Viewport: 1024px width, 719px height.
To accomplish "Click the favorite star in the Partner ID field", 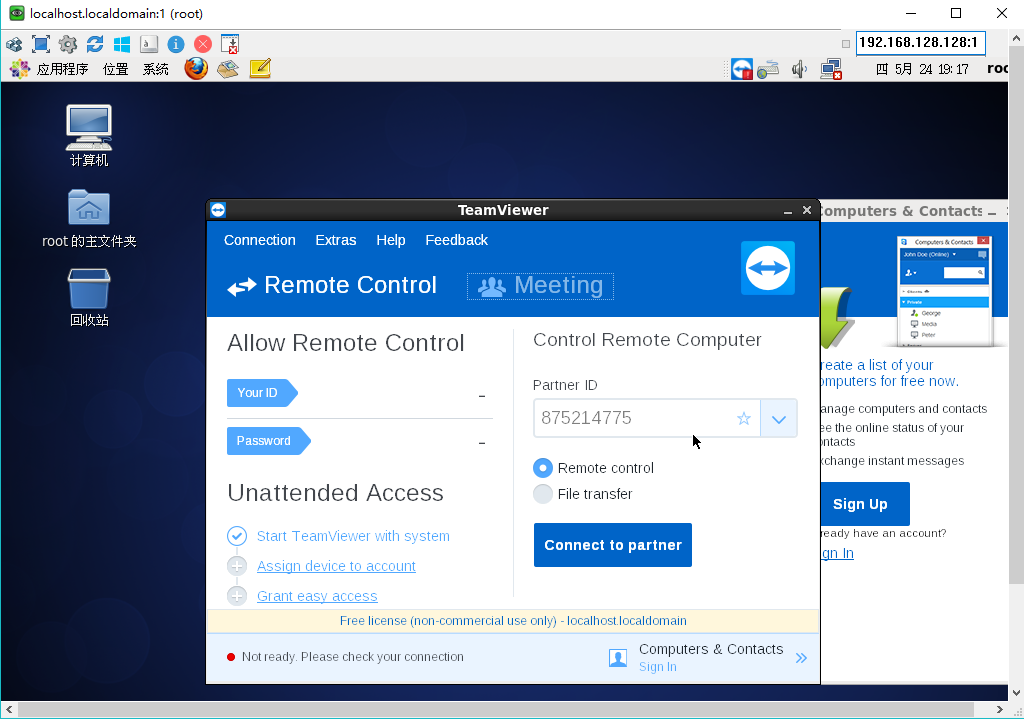I will pos(743,419).
